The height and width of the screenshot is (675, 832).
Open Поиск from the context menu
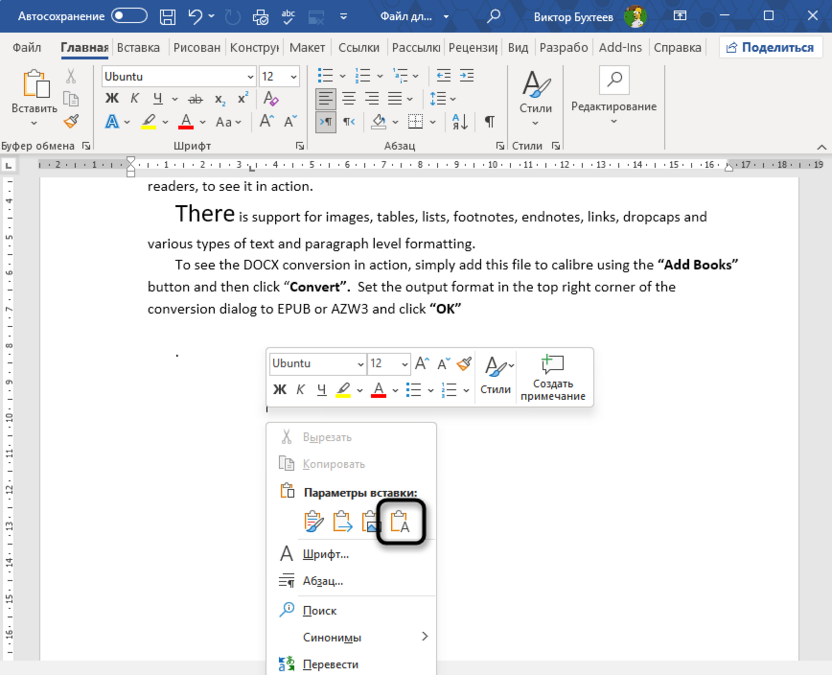tap(322, 610)
